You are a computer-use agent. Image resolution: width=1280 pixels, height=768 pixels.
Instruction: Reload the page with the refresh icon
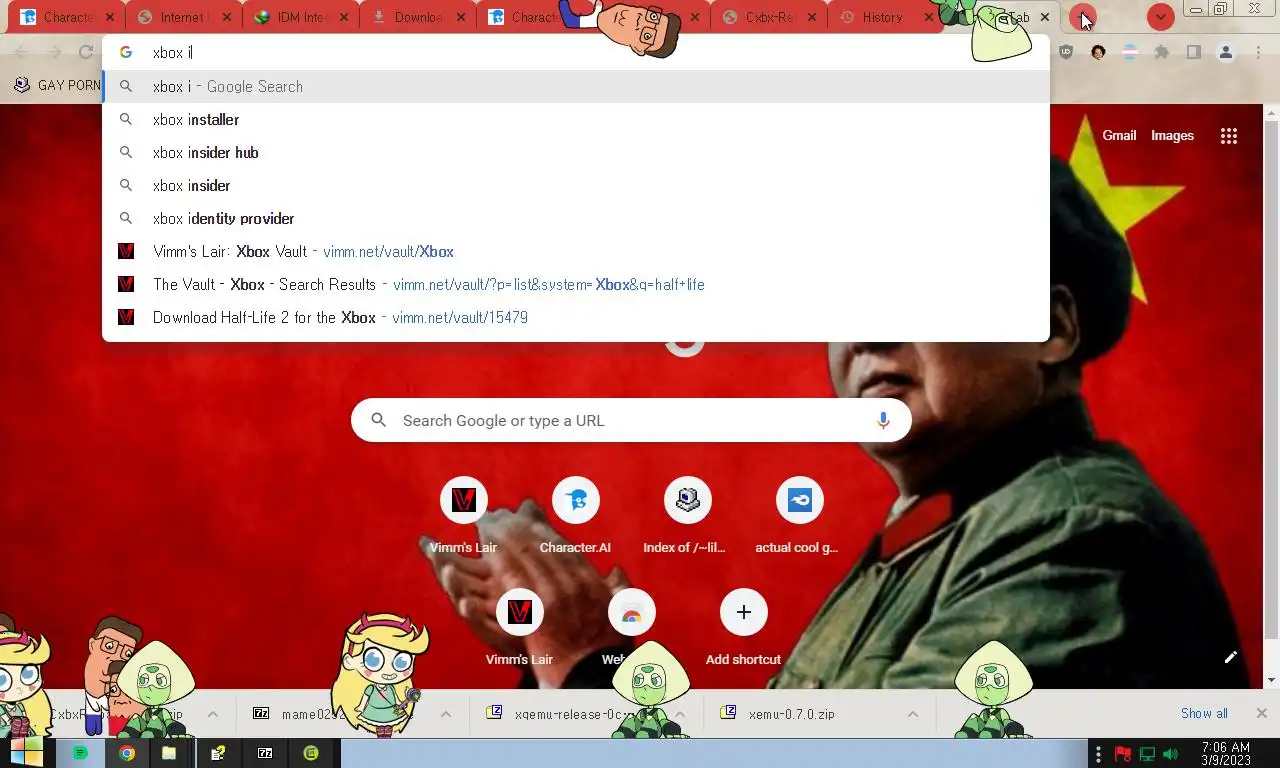coord(86,52)
